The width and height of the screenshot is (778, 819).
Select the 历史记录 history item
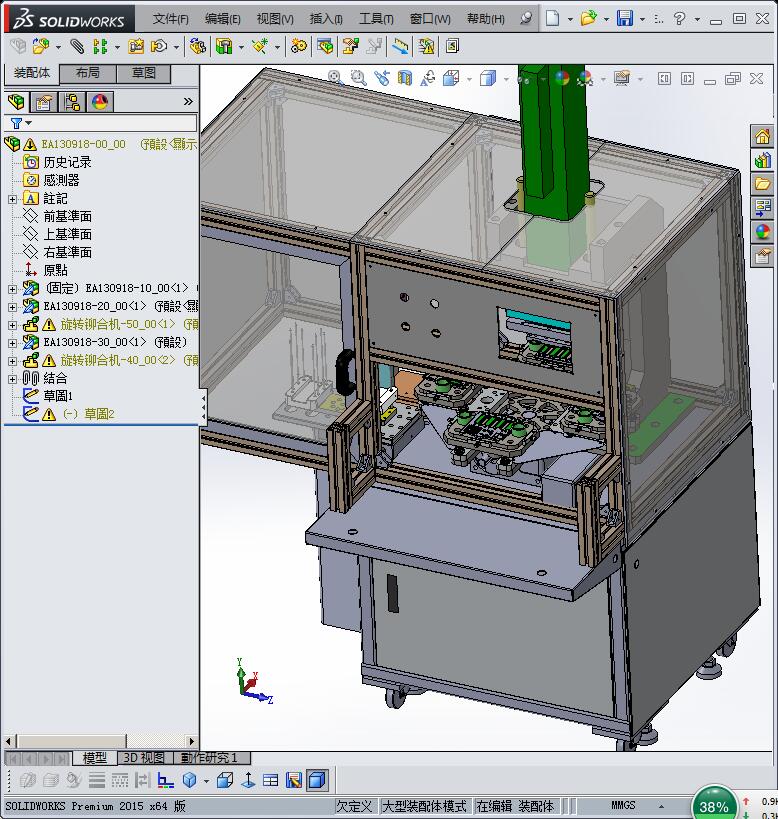point(67,162)
